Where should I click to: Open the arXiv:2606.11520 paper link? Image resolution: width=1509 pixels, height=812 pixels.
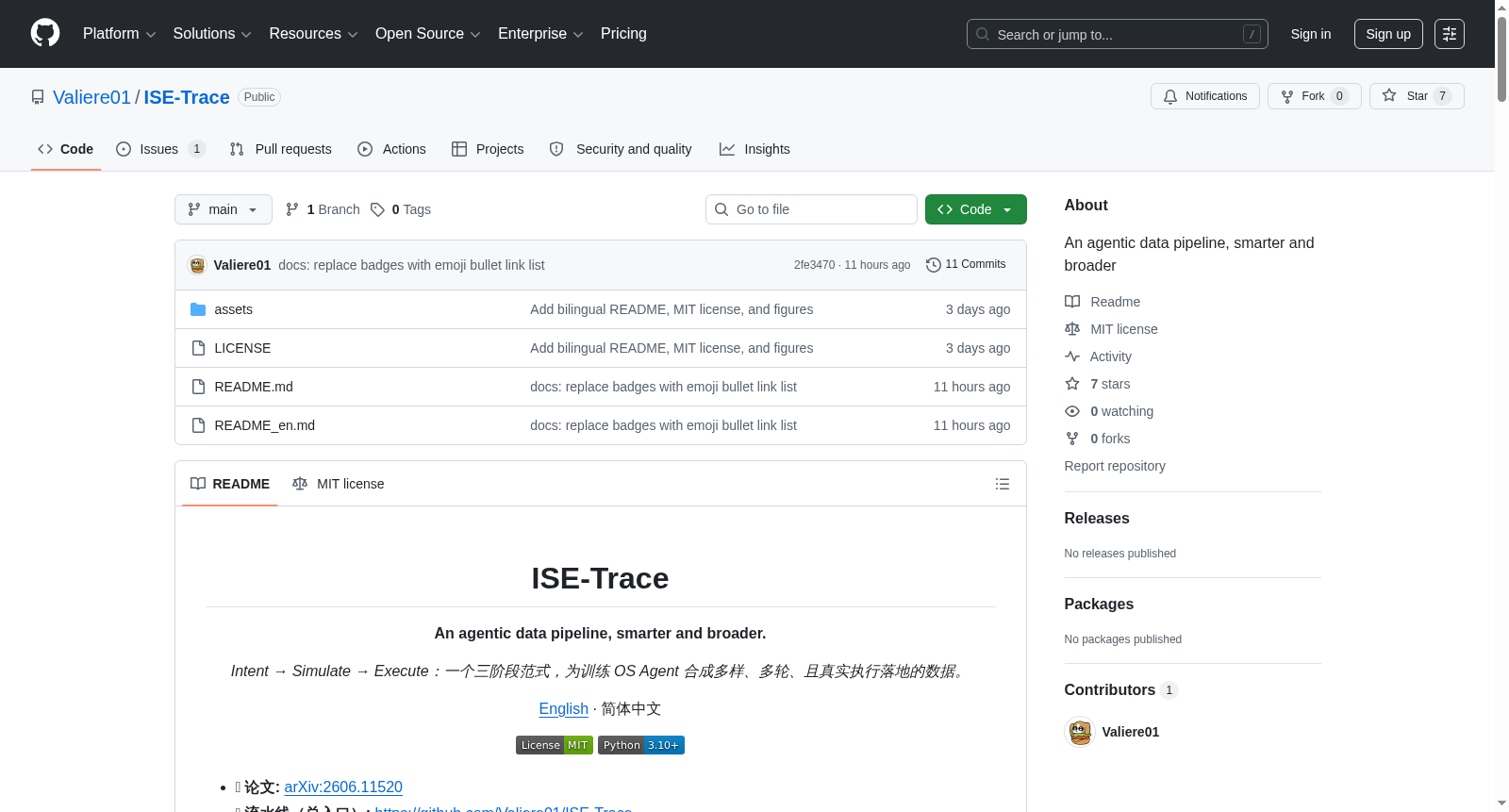(x=343, y=787)
